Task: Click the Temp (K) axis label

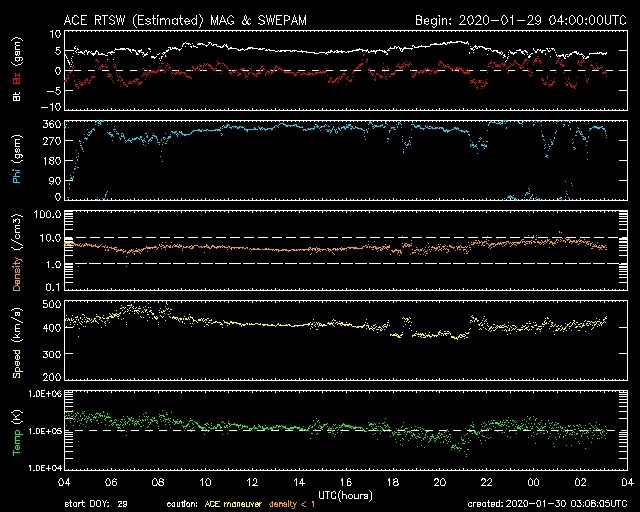Action: (17, 431)
